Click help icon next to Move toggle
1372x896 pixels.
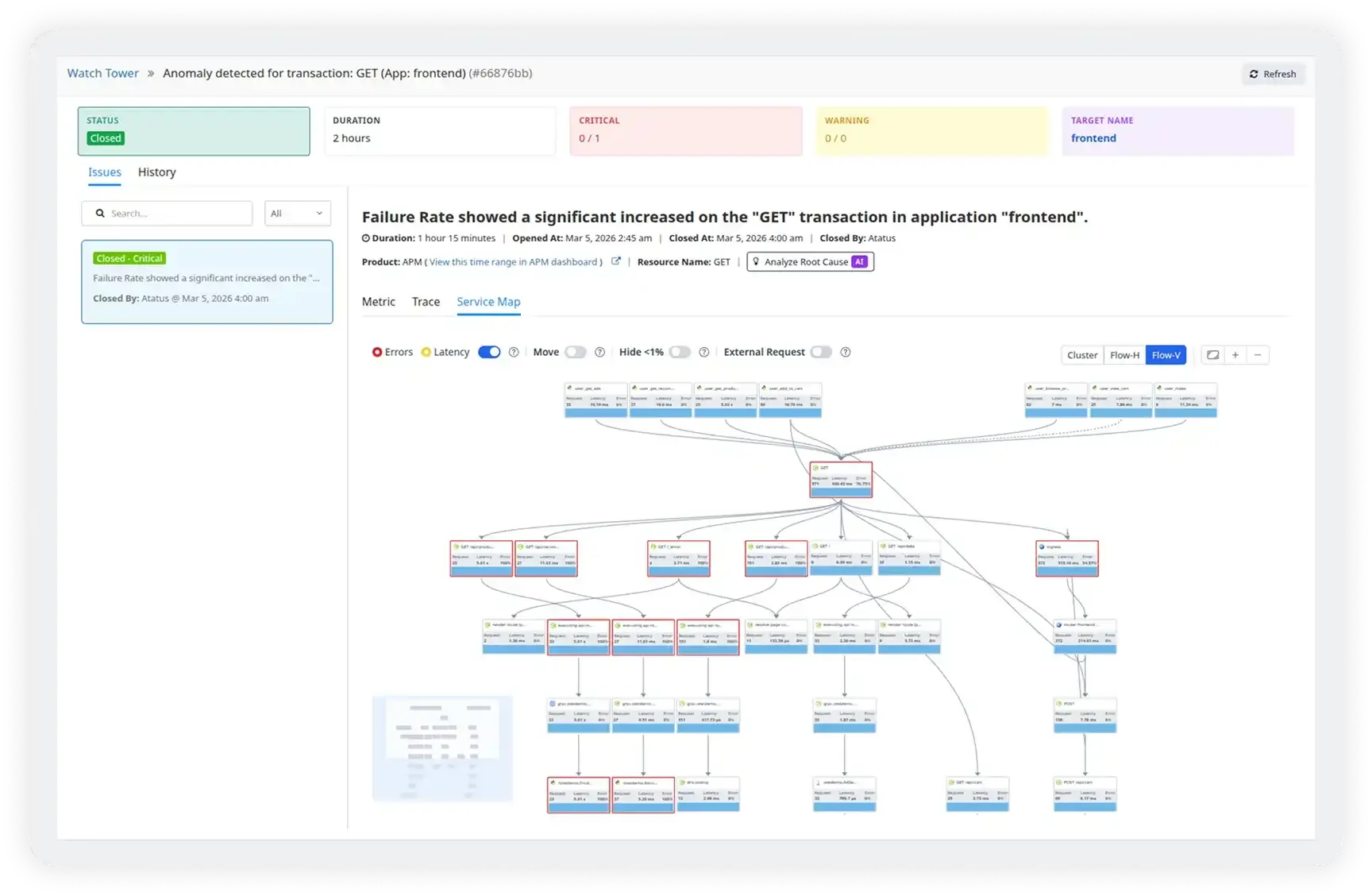599,352
